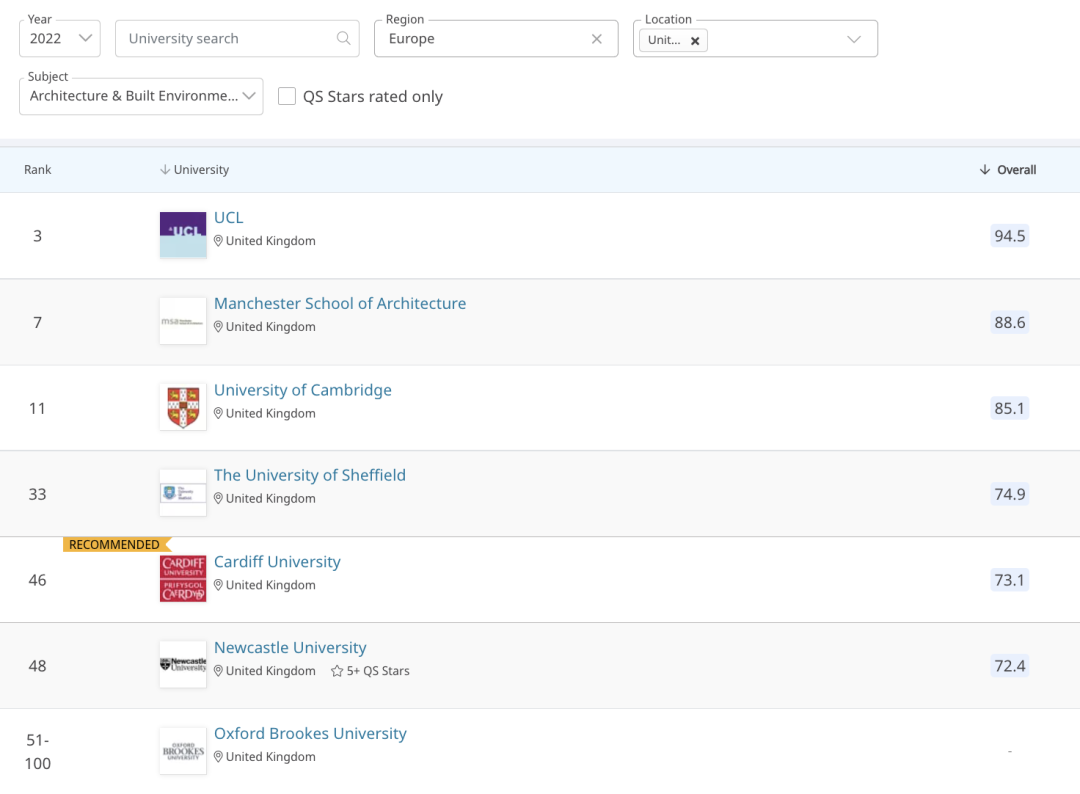Click the Oxford Brookes University logo
The width and height of the screenshot is (1080, 794).
point(183,751)
